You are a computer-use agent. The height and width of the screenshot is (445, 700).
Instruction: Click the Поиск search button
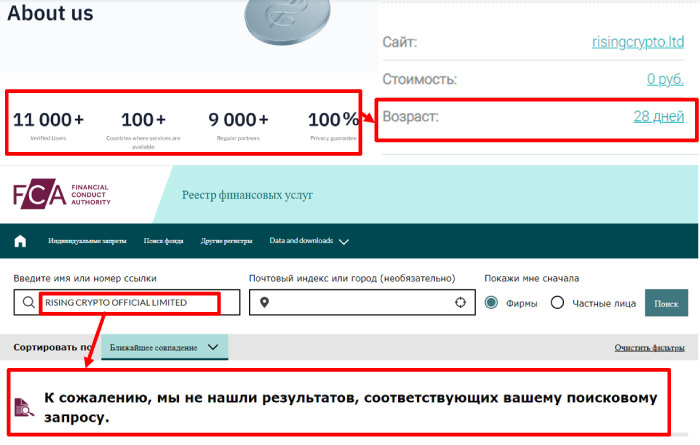coord(666,303)
